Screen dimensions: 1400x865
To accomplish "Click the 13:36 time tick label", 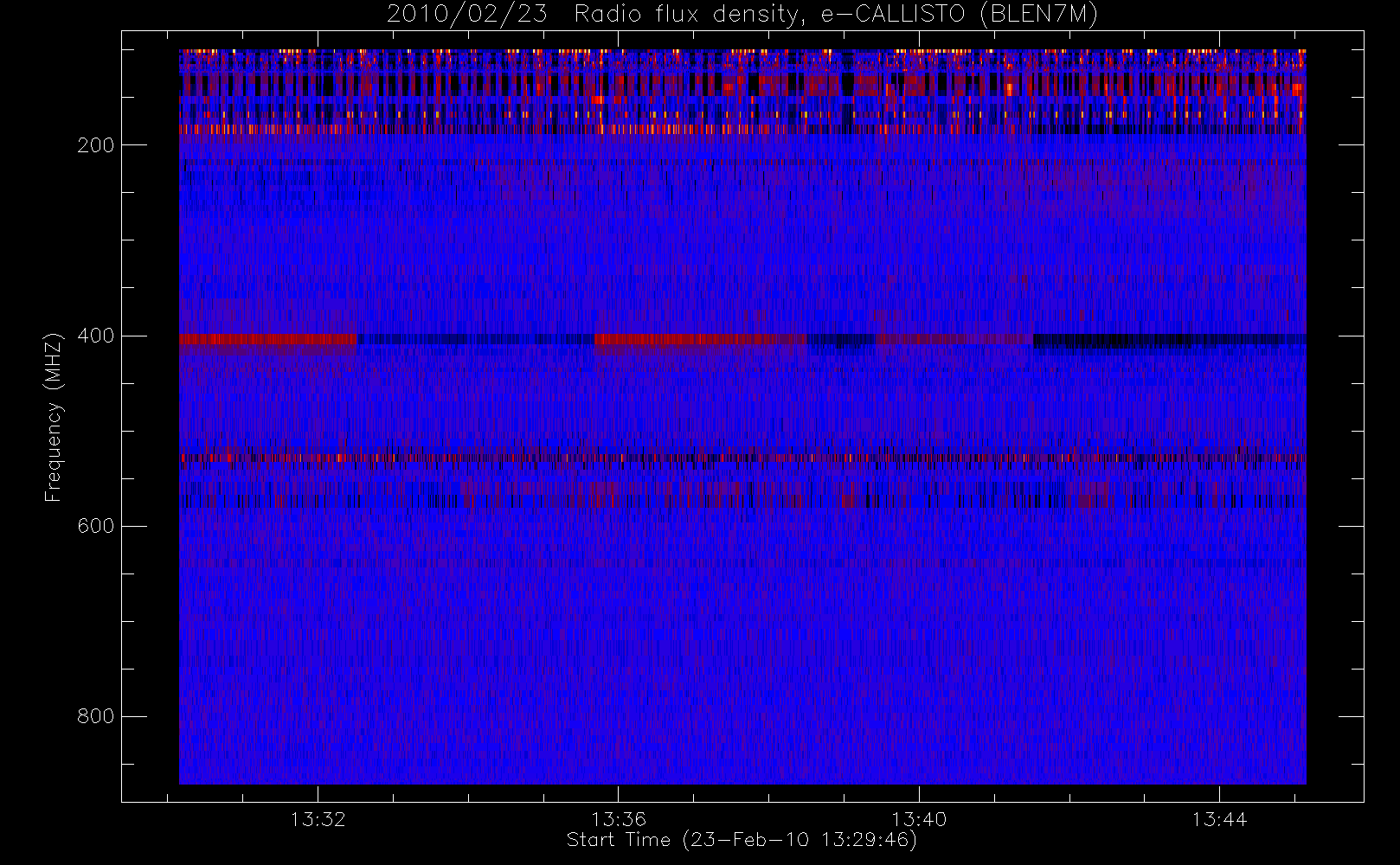I will click(x=618, y=819).
